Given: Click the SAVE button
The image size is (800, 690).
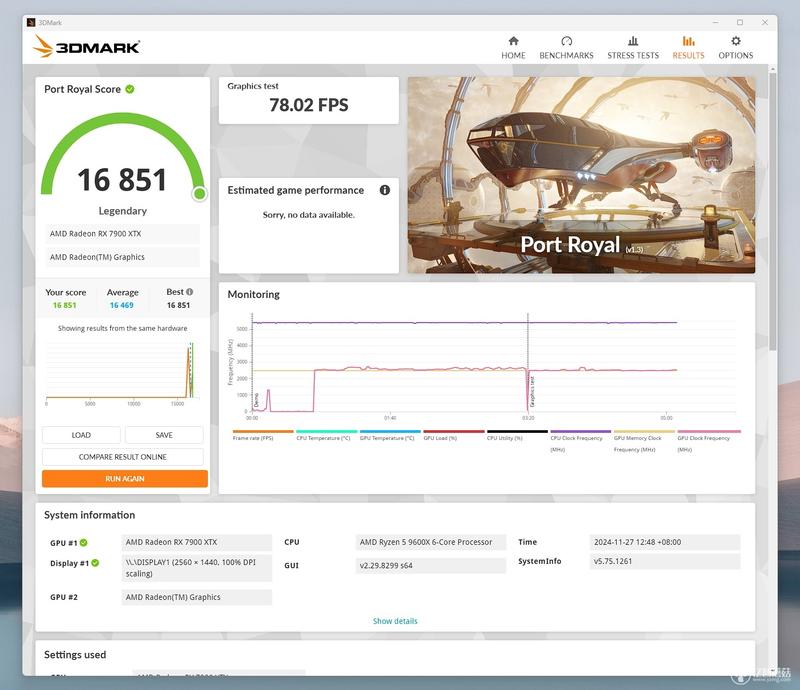Looking at the screenshot, I should coord(164,435).
